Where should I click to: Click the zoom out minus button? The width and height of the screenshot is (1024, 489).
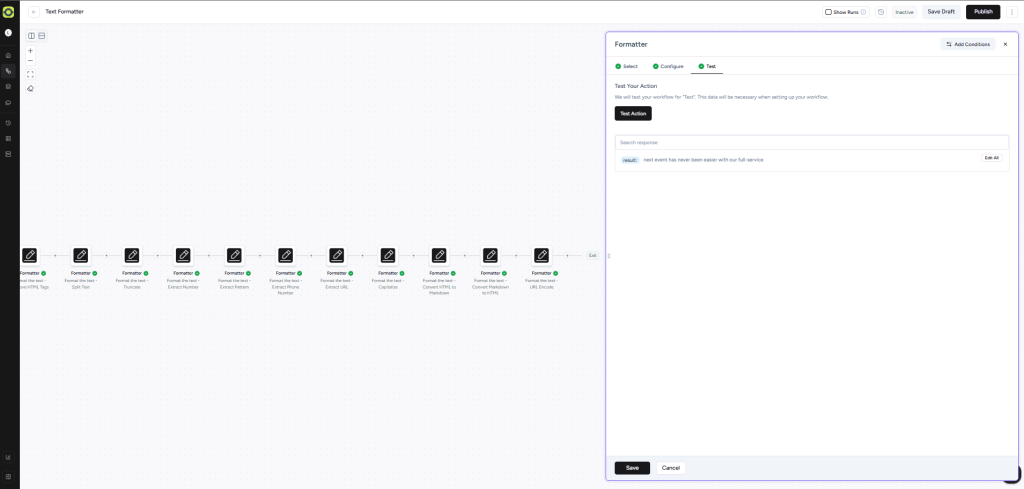click(x=30, y=60)
